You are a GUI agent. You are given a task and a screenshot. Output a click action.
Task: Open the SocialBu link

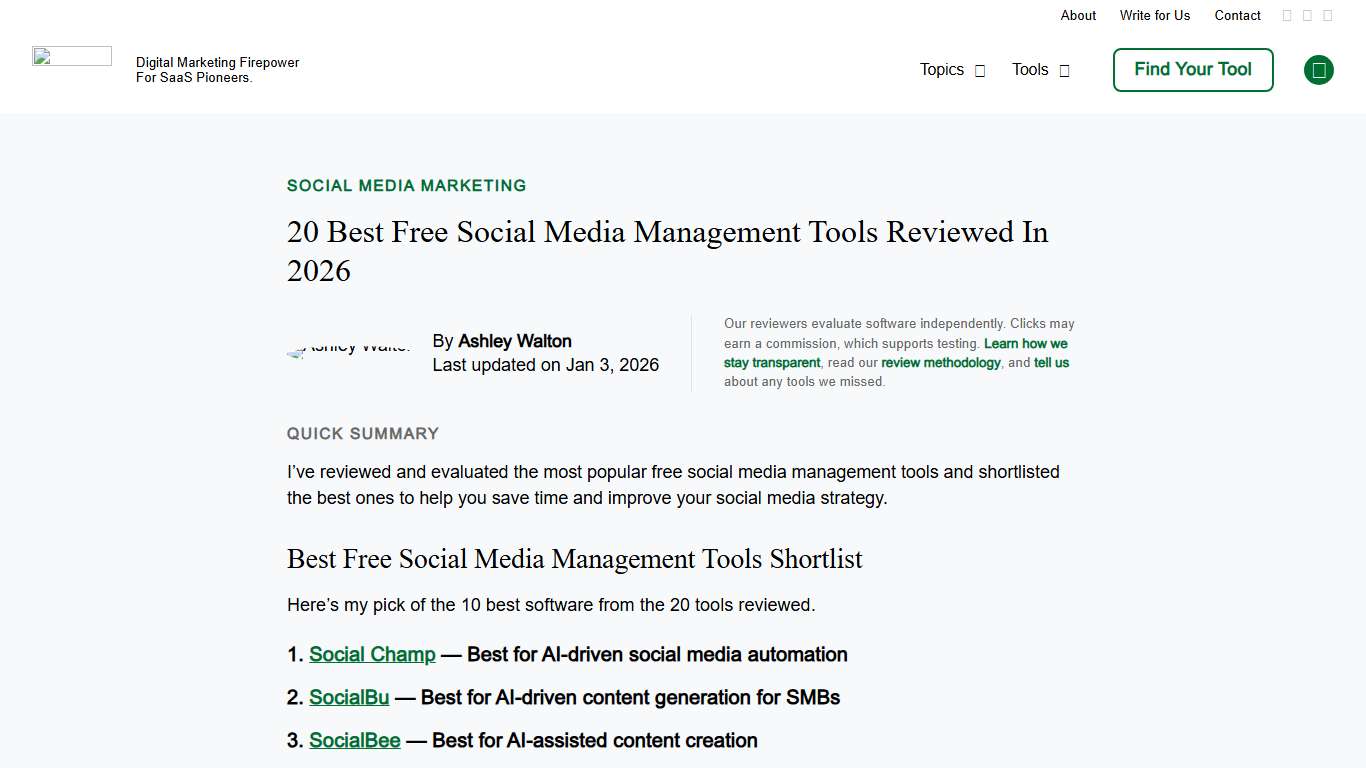click(x=349, y=697)
